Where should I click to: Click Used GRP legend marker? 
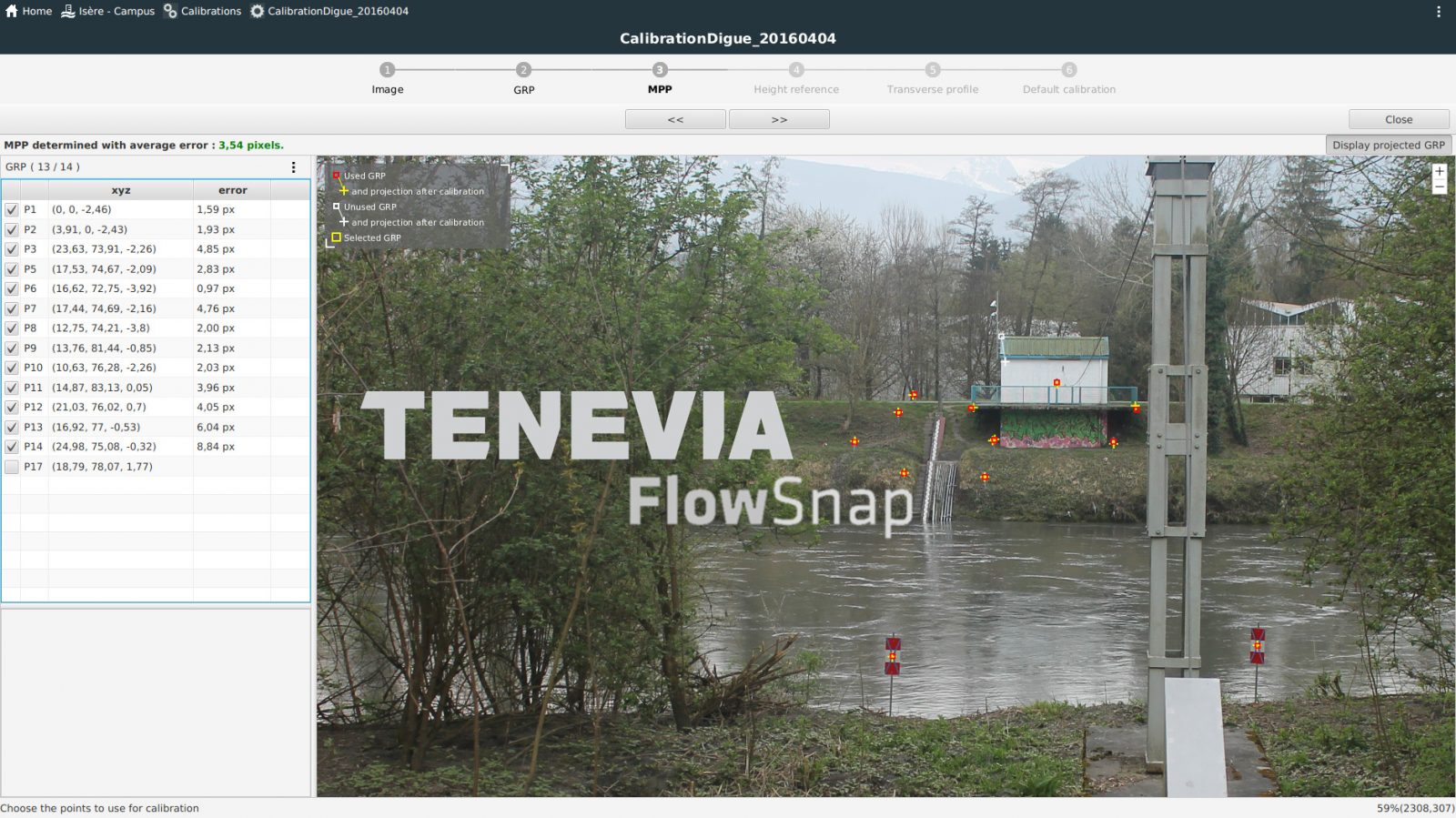point(336,176)
